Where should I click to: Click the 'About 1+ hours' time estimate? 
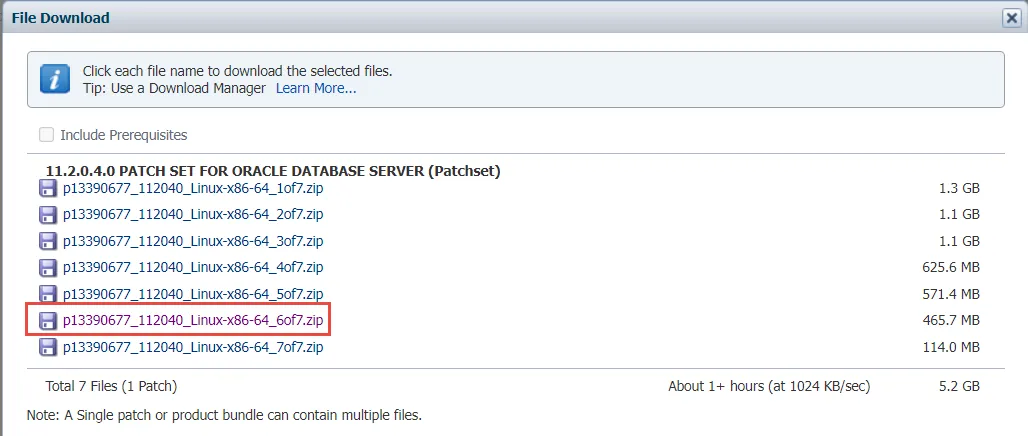tap(769, 386)
